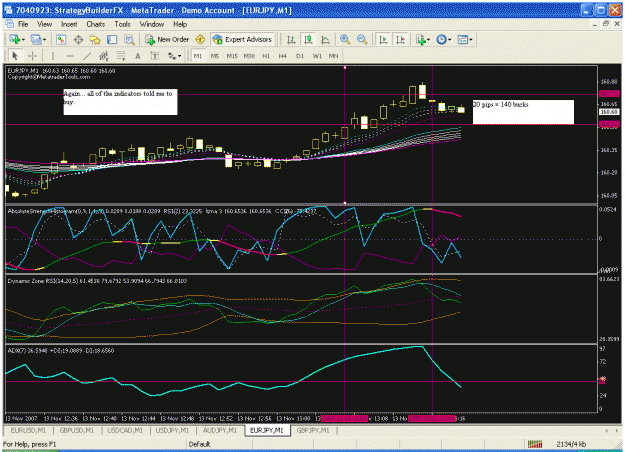Choose the horizontal line drawing tool
Image resolution: width=625 pixels, height=452 pixels.
coord(70,56)
